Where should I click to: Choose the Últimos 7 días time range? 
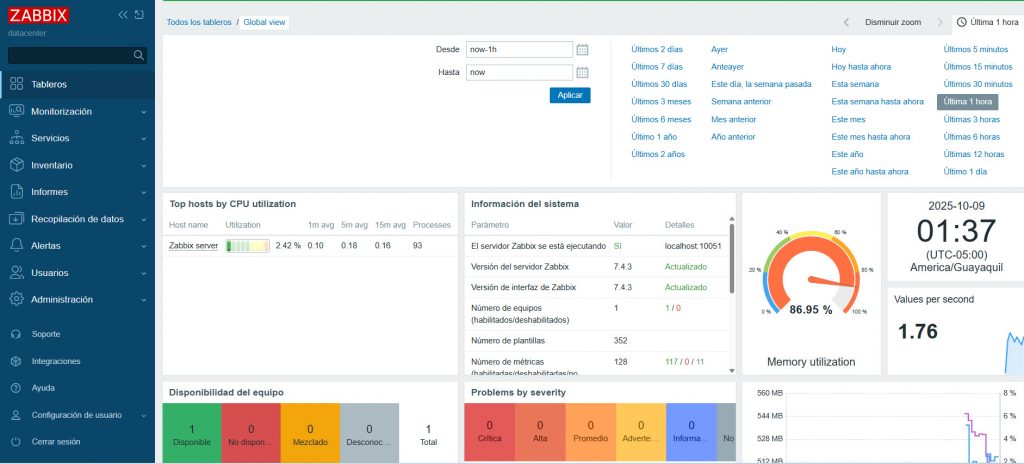(x=656, y=66)
